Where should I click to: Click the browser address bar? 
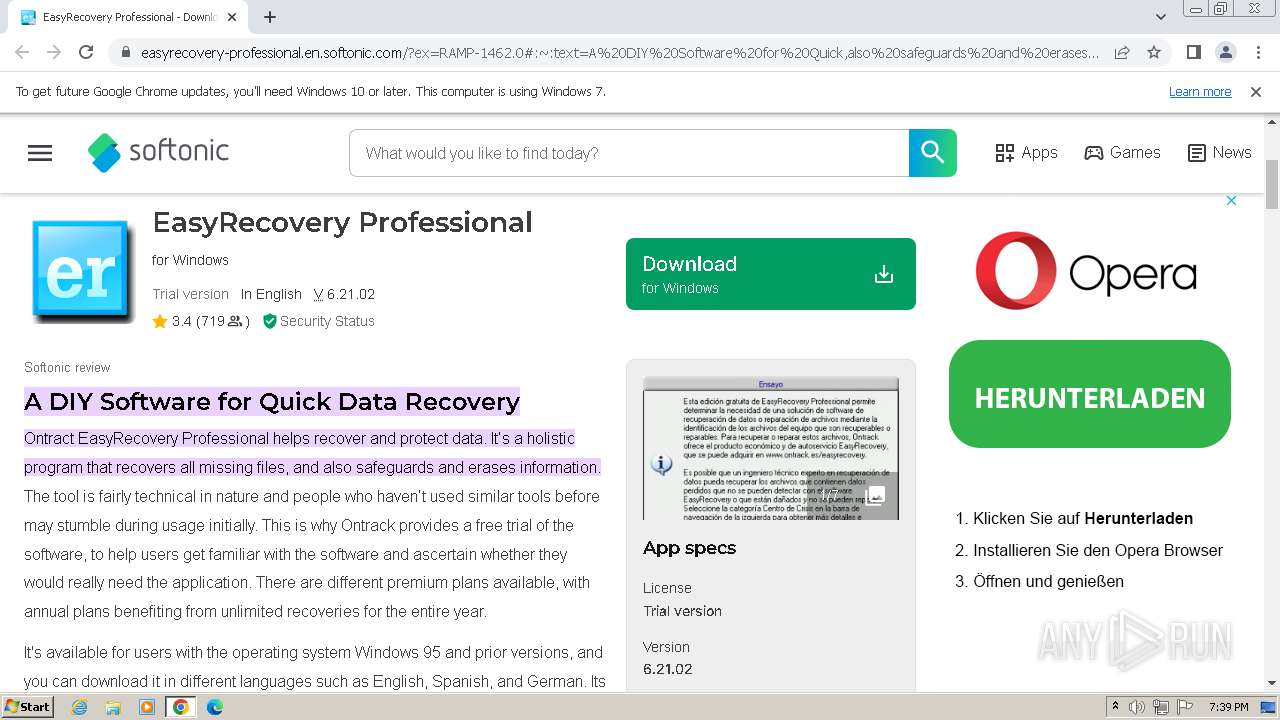pyautogui.click(x=620, y=52)
